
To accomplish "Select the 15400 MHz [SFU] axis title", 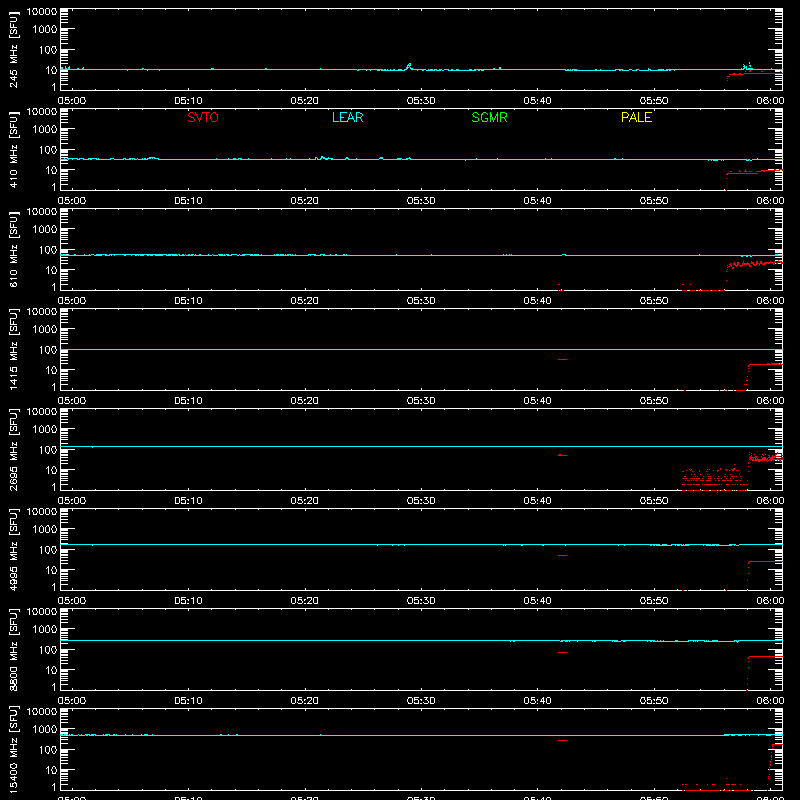I will pyautogui.click(x=13, y=749).
